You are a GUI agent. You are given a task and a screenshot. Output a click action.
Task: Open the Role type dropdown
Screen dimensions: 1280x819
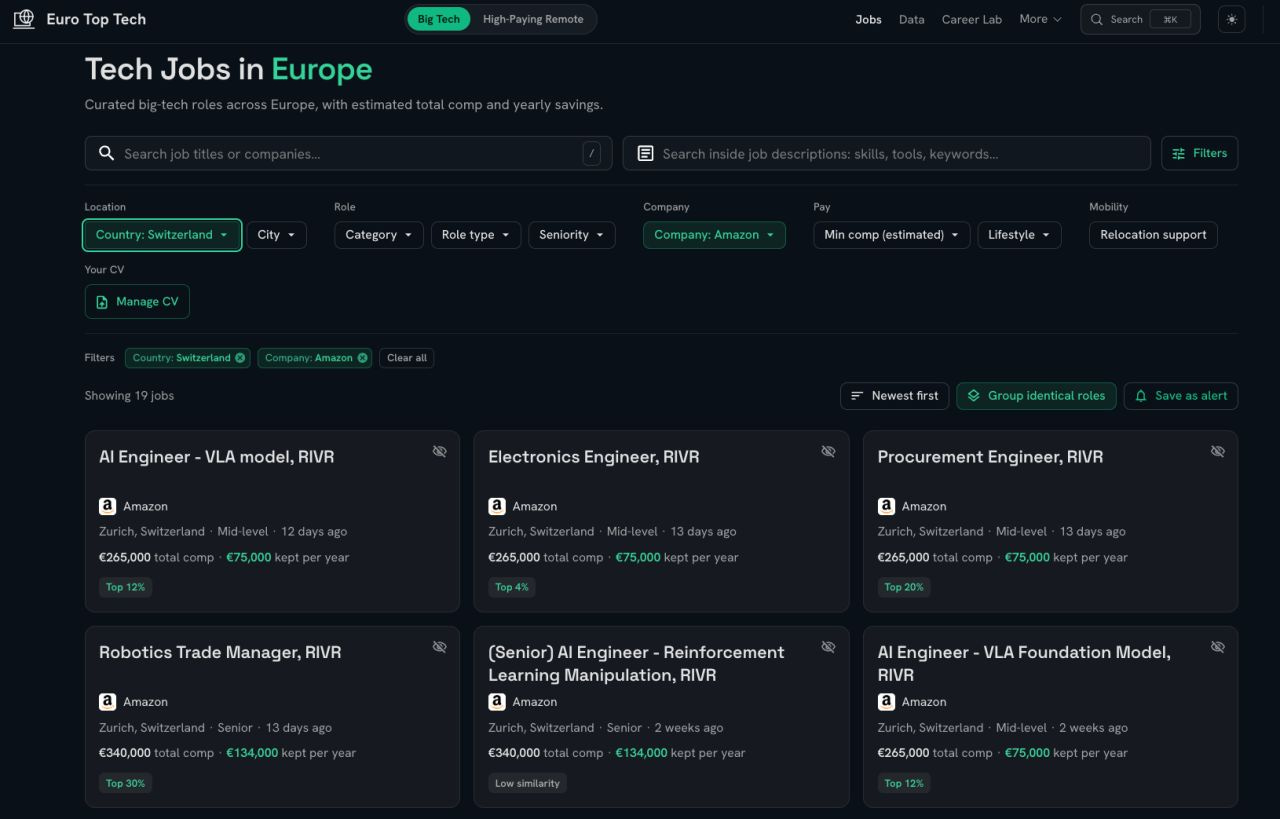coord(476,235)
